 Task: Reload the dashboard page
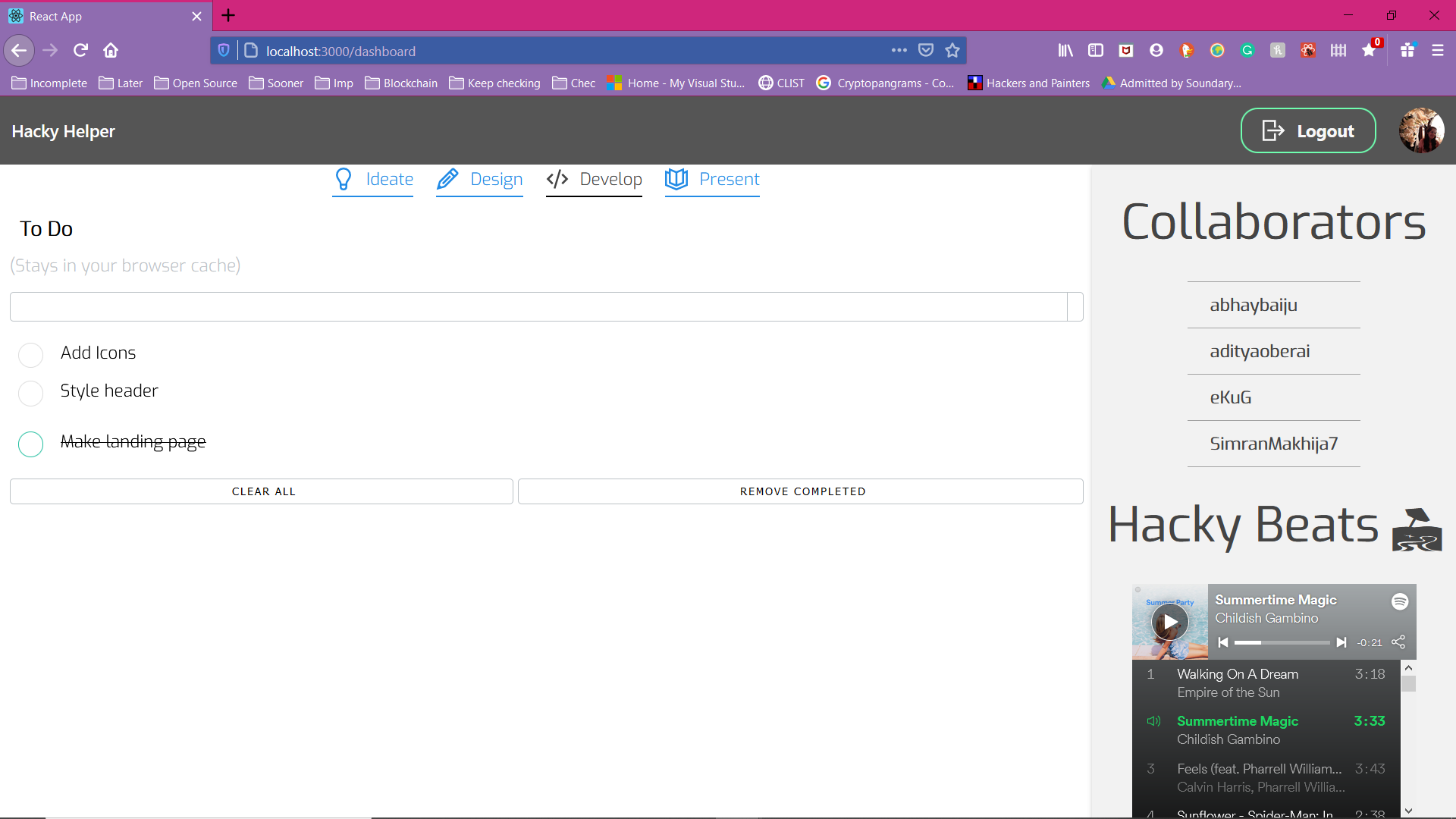(80, 51)
